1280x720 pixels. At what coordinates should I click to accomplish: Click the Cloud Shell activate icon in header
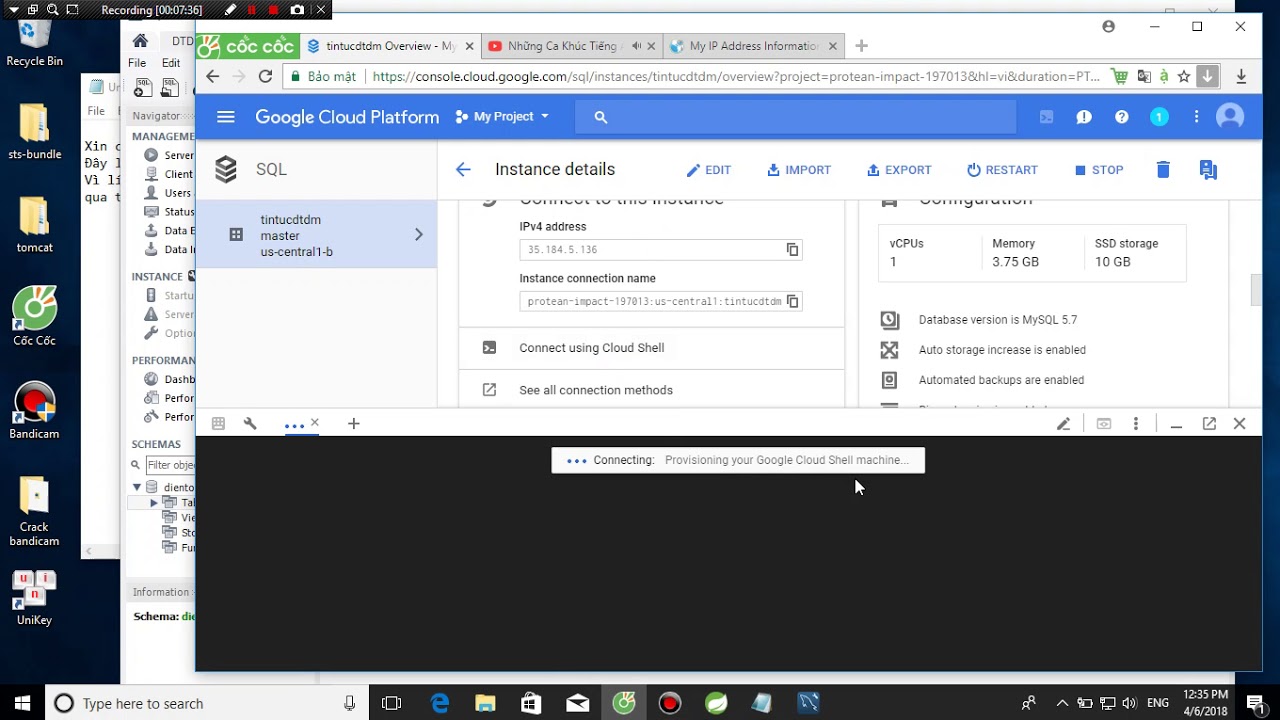1046,117
